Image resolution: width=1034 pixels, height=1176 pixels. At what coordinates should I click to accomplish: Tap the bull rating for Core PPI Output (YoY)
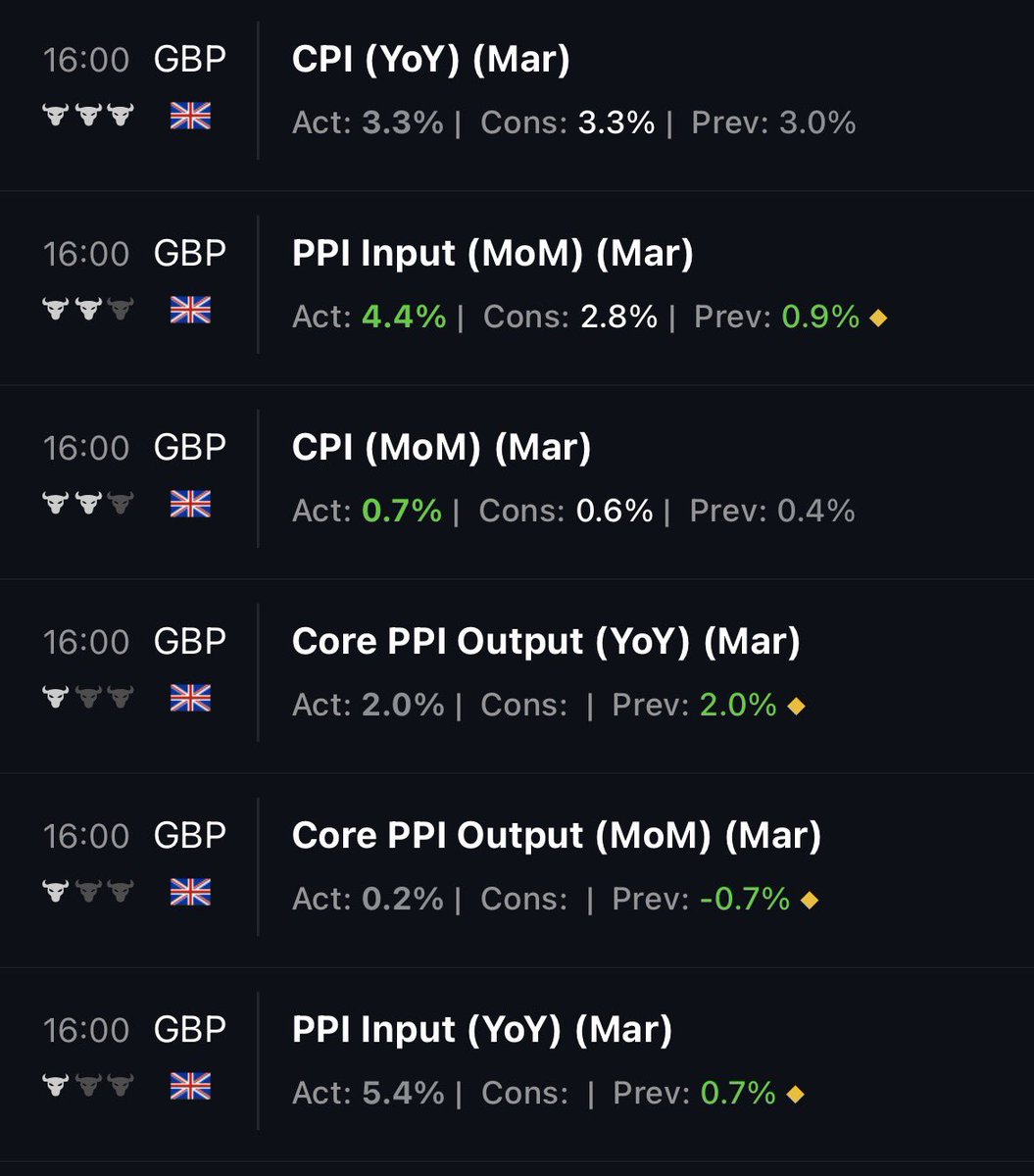[x=87, y=699]
